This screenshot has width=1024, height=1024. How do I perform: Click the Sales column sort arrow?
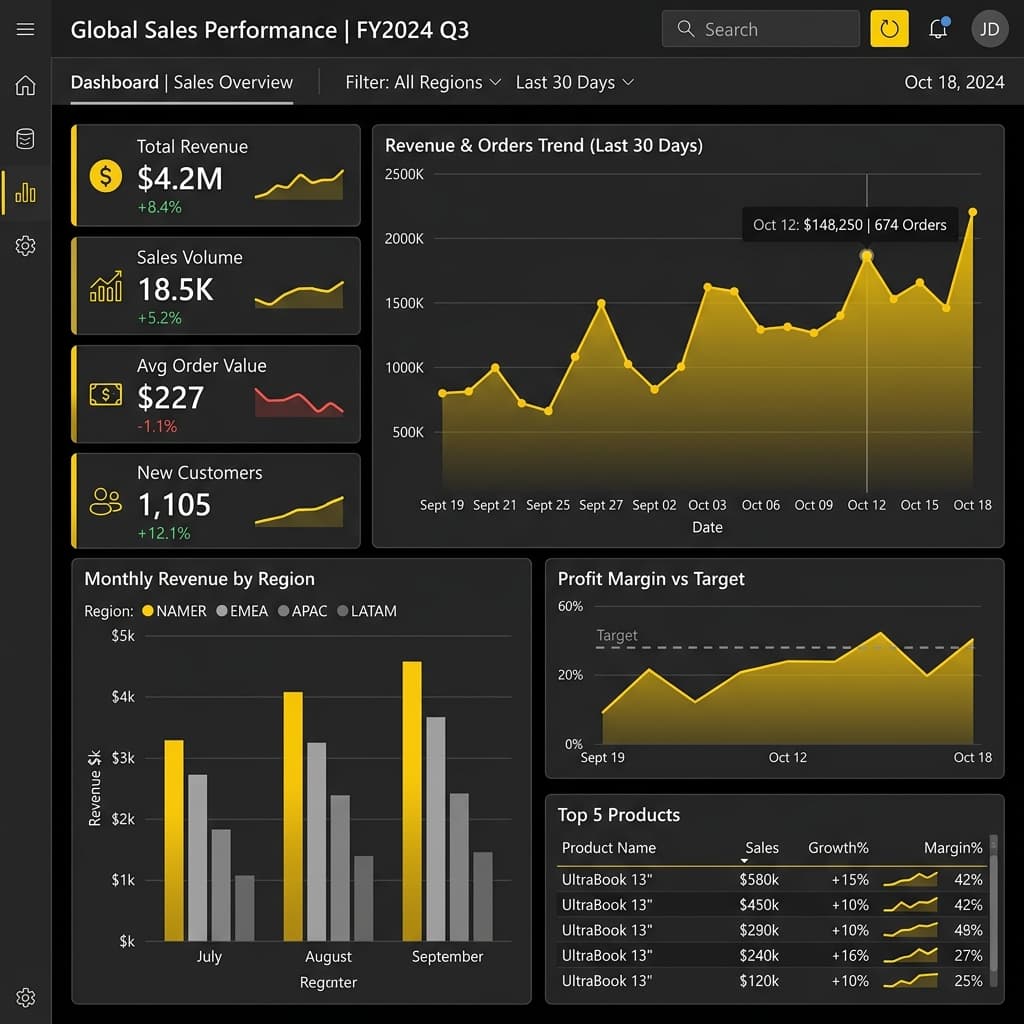[744, 861]
